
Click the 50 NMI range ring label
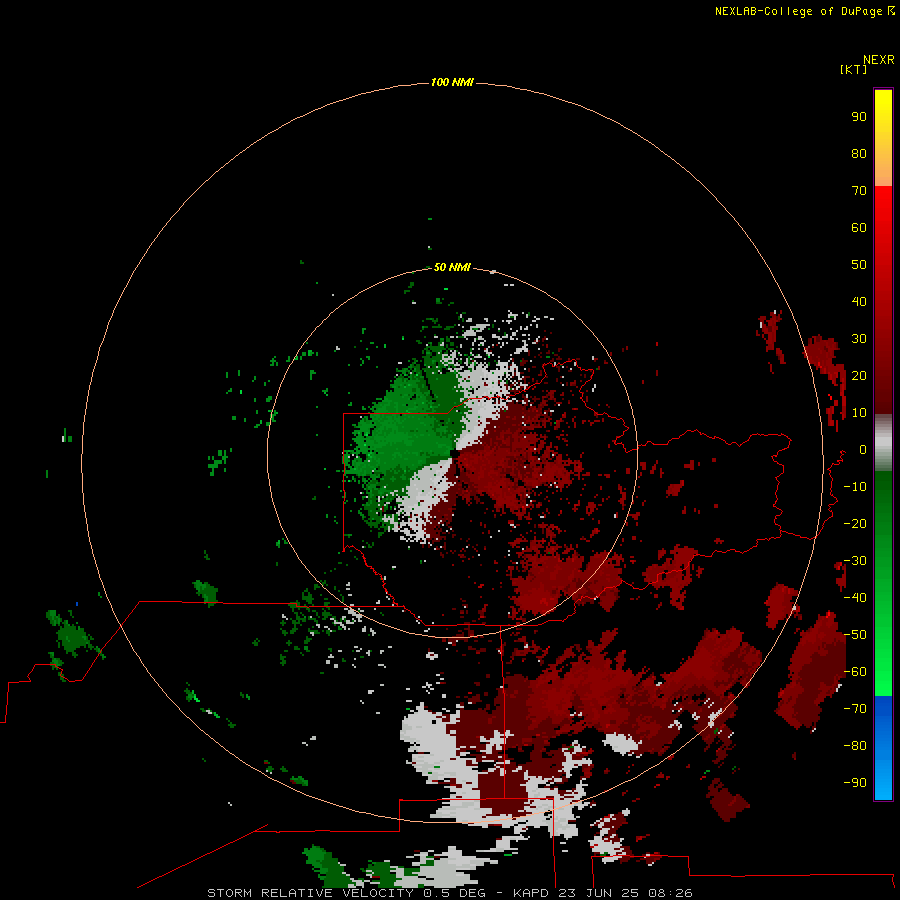[x=452, y=267]
